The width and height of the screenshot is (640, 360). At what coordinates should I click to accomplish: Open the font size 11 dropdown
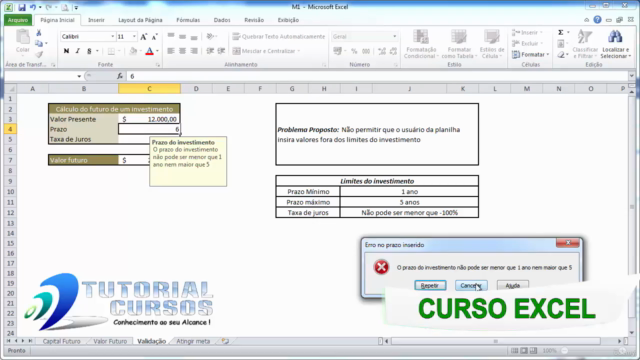click(134, 37)
